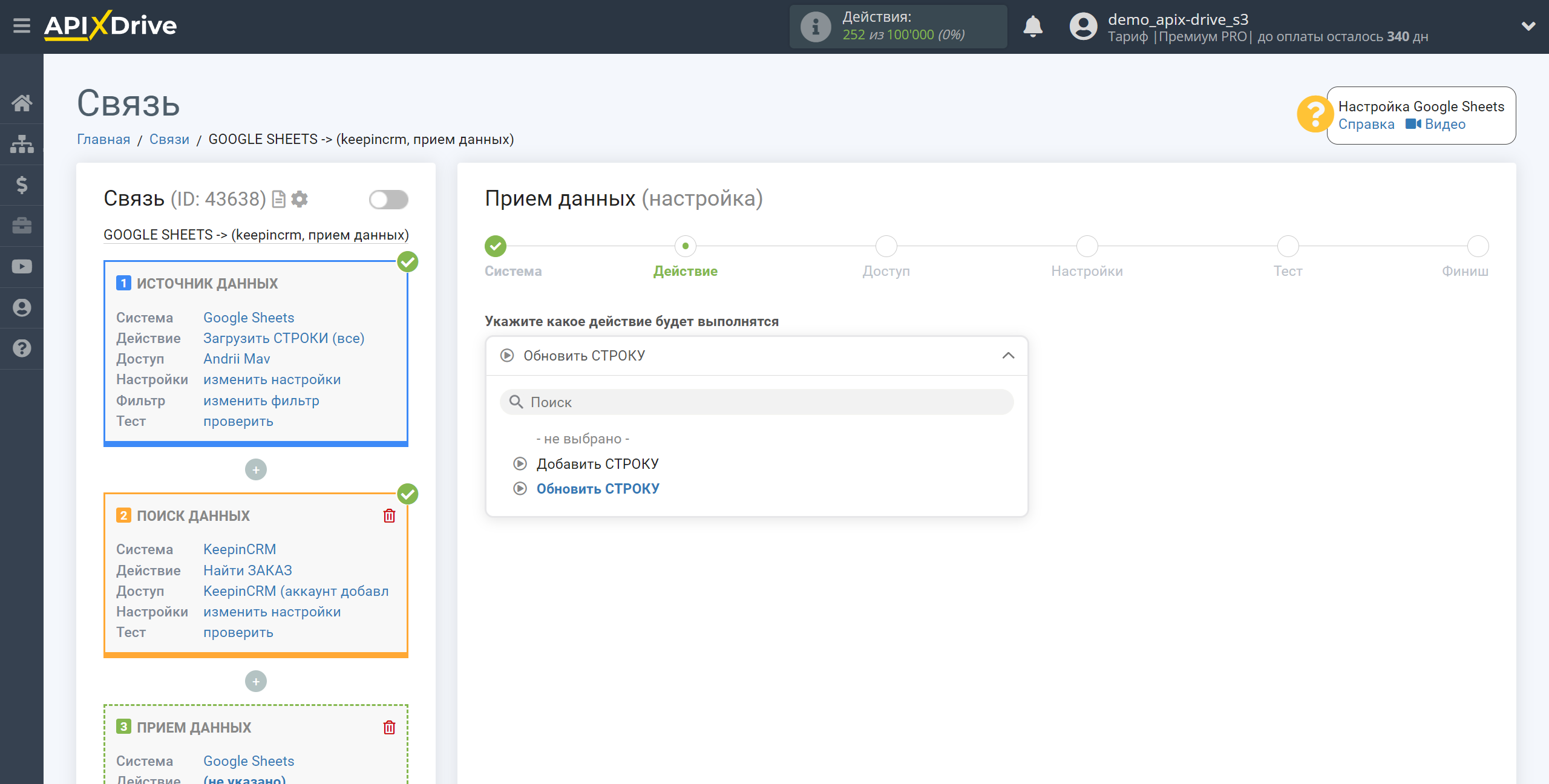The width and height of the screenshot is (1549, 784).
Task: Go to Действие step
Action: click(686, 246)
